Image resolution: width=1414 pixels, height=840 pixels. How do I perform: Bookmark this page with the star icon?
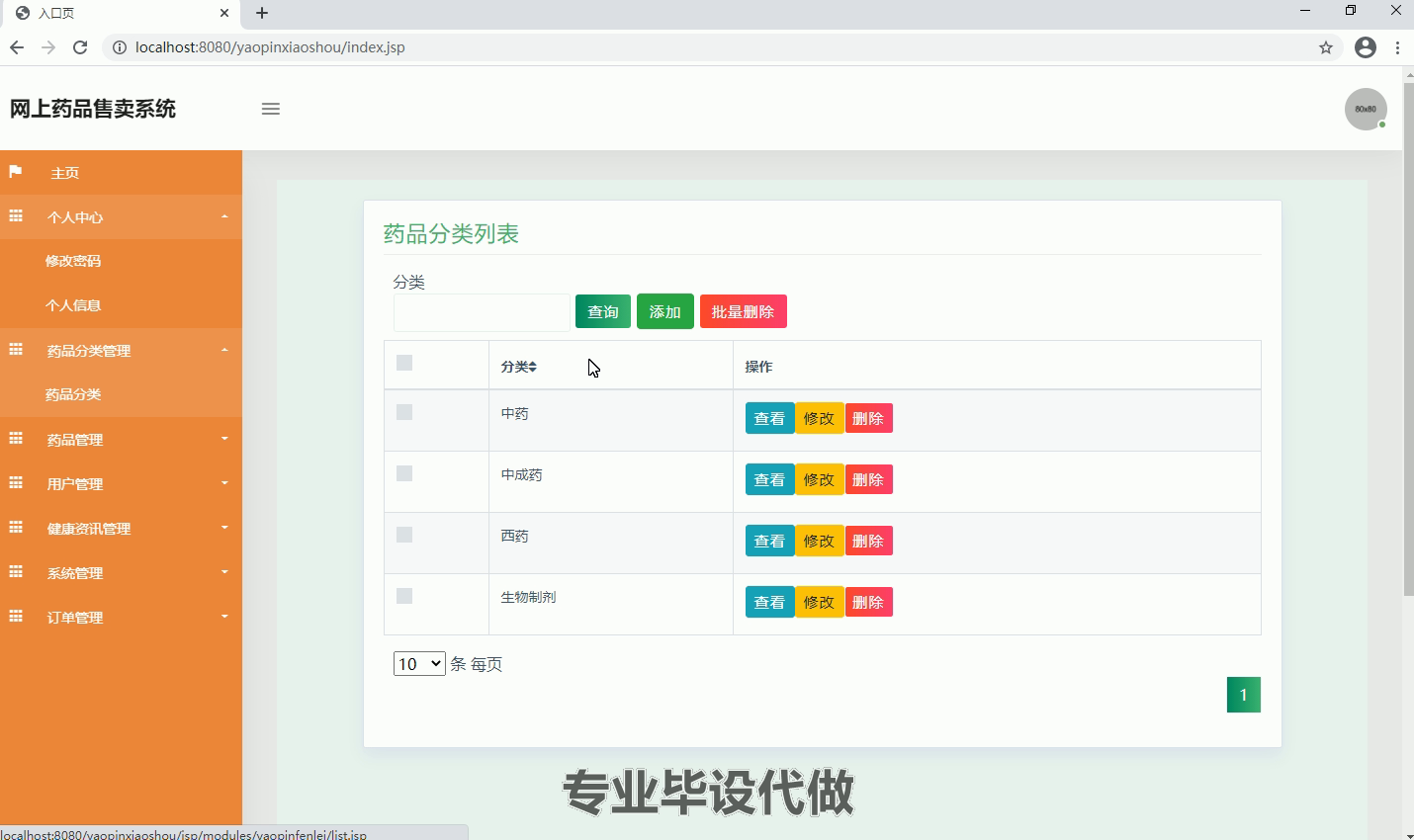click(1326, 47)
